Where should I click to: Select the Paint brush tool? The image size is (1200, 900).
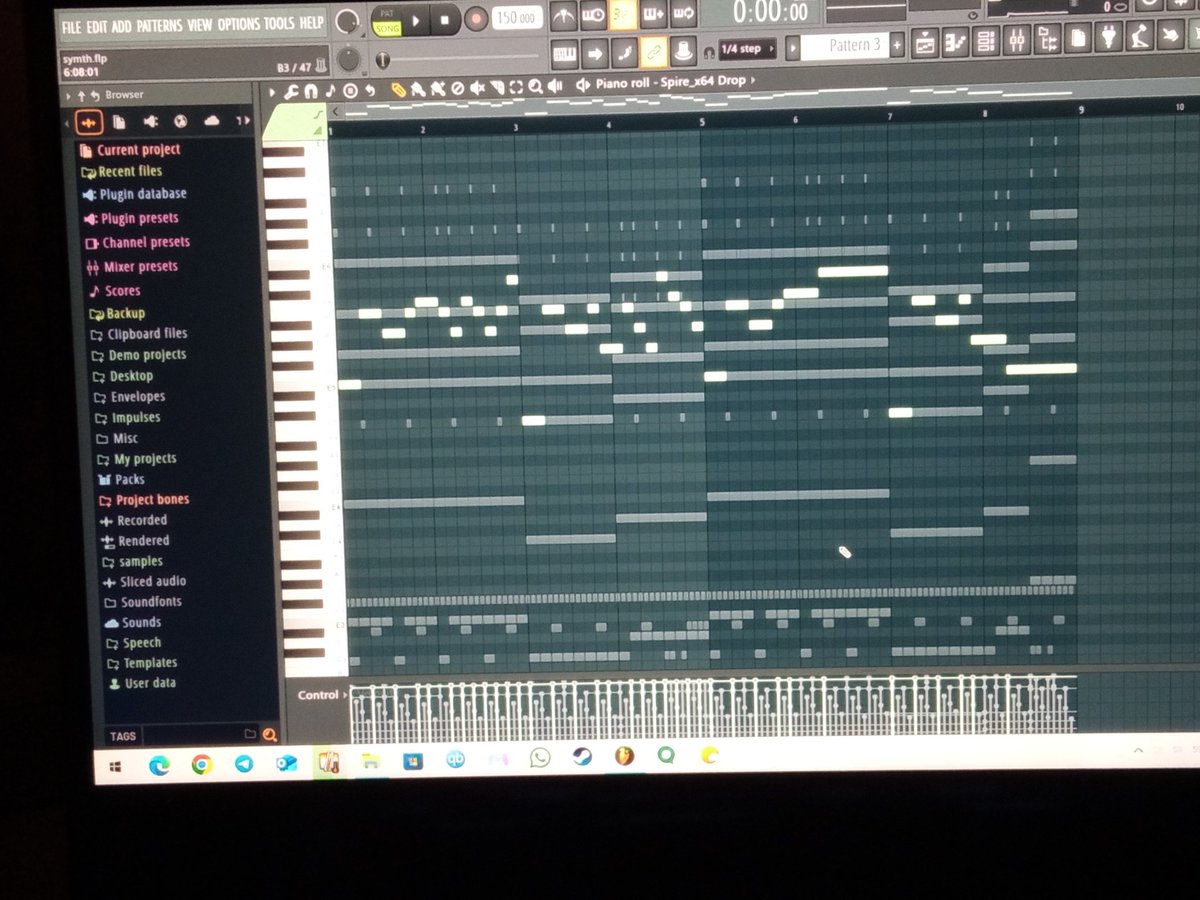[418, 90]
